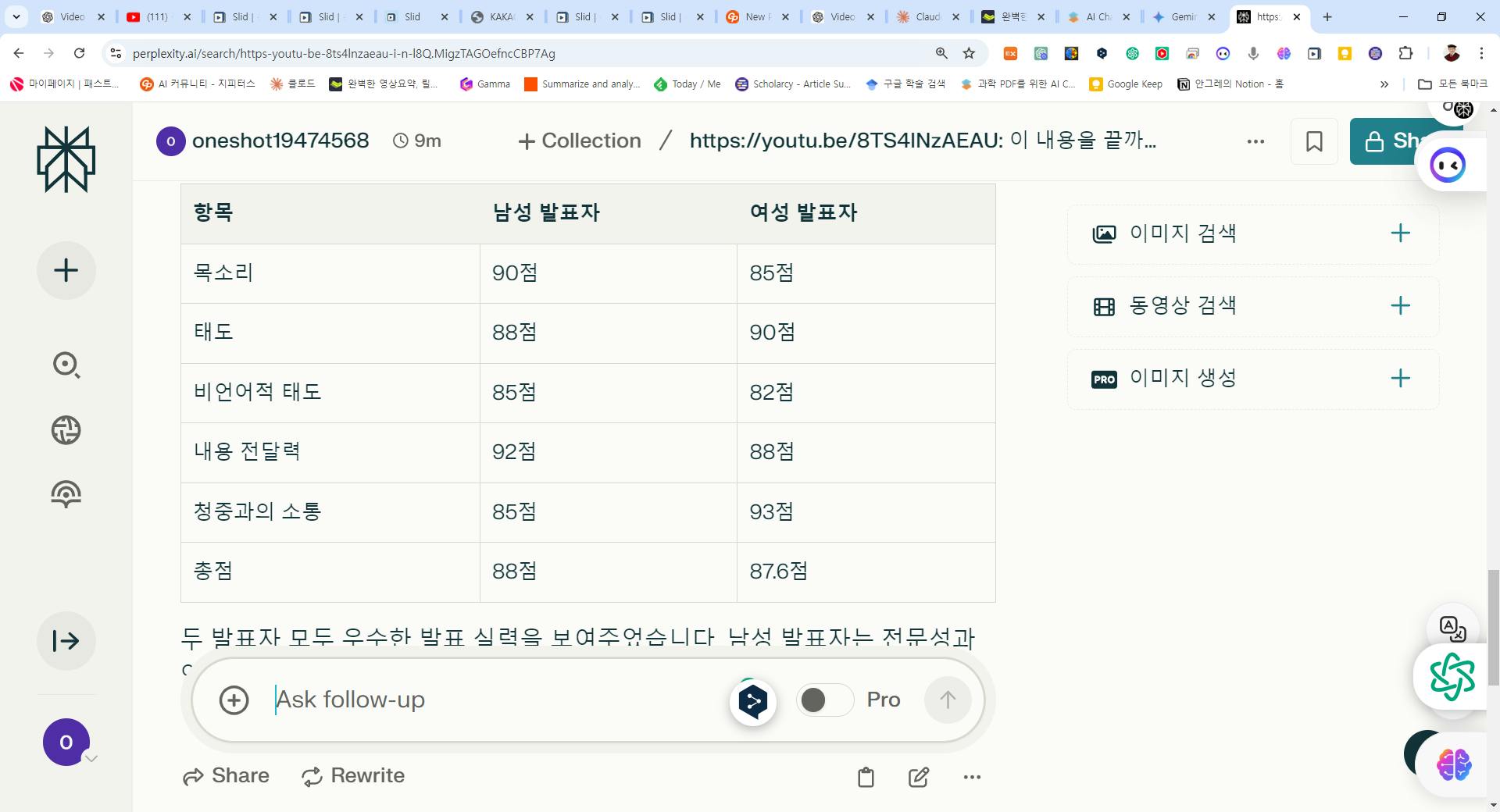Show hidden bookmarks with the double chevron
This screenshot has height=812, width=1500.
(x=1384, y=84)
